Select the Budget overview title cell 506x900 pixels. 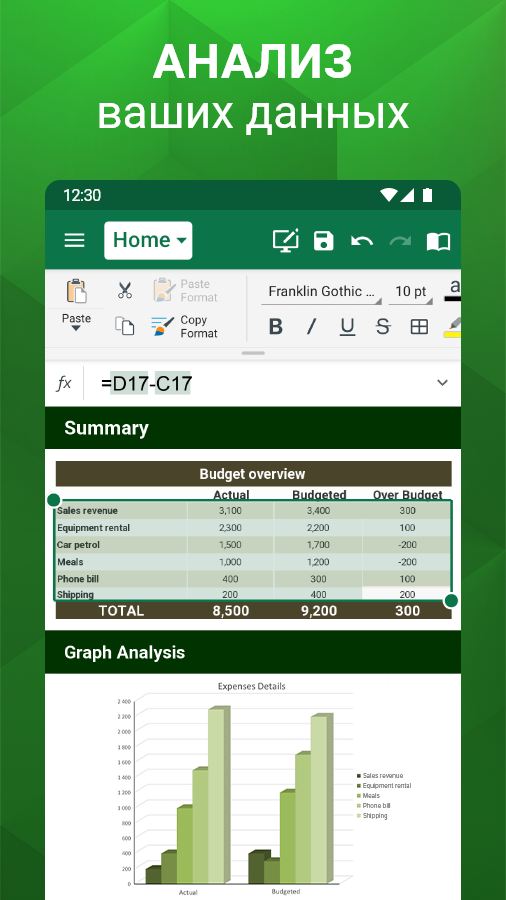click(x=253, y=474)
